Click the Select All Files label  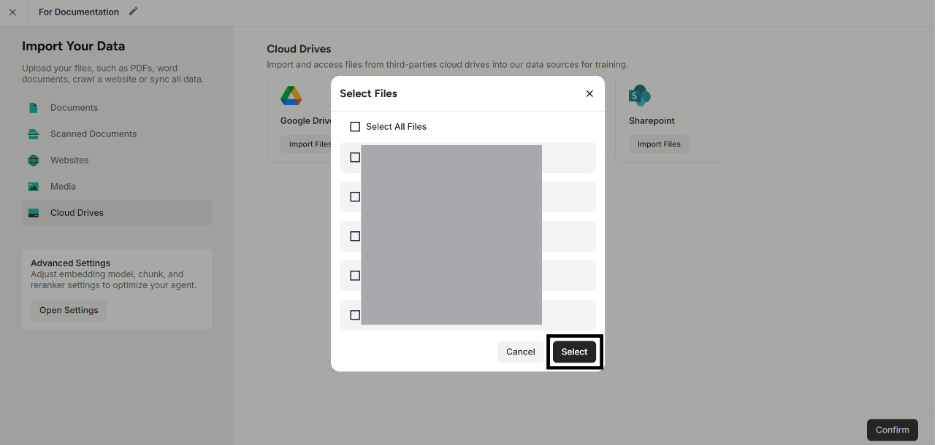coord(396,127)
